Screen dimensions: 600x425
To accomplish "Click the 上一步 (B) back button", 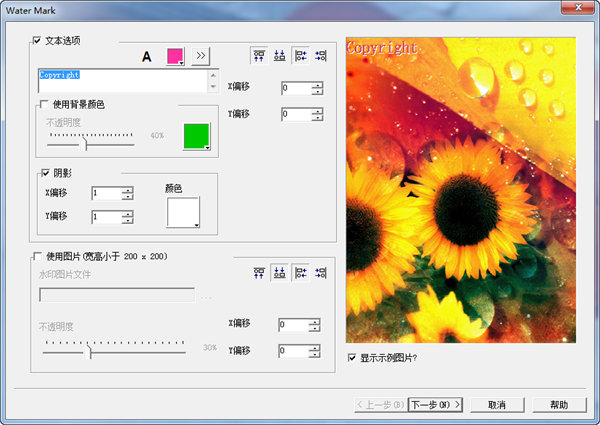I will pos(381,404).
